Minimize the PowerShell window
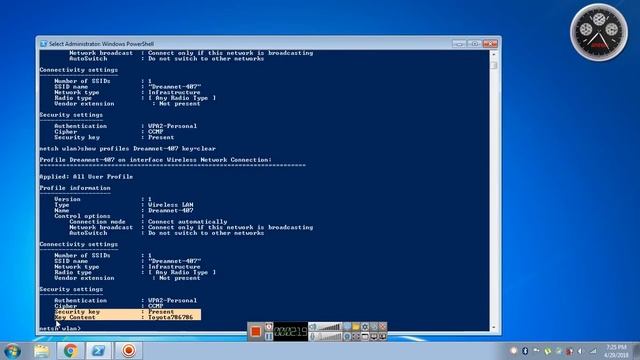 click(x=459, y=43)
